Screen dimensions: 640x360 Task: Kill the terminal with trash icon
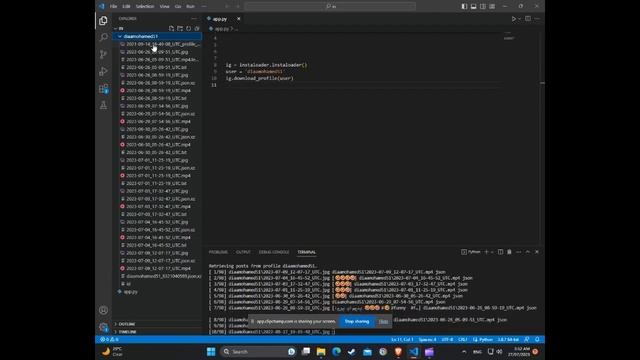click(x=509, y=252)
